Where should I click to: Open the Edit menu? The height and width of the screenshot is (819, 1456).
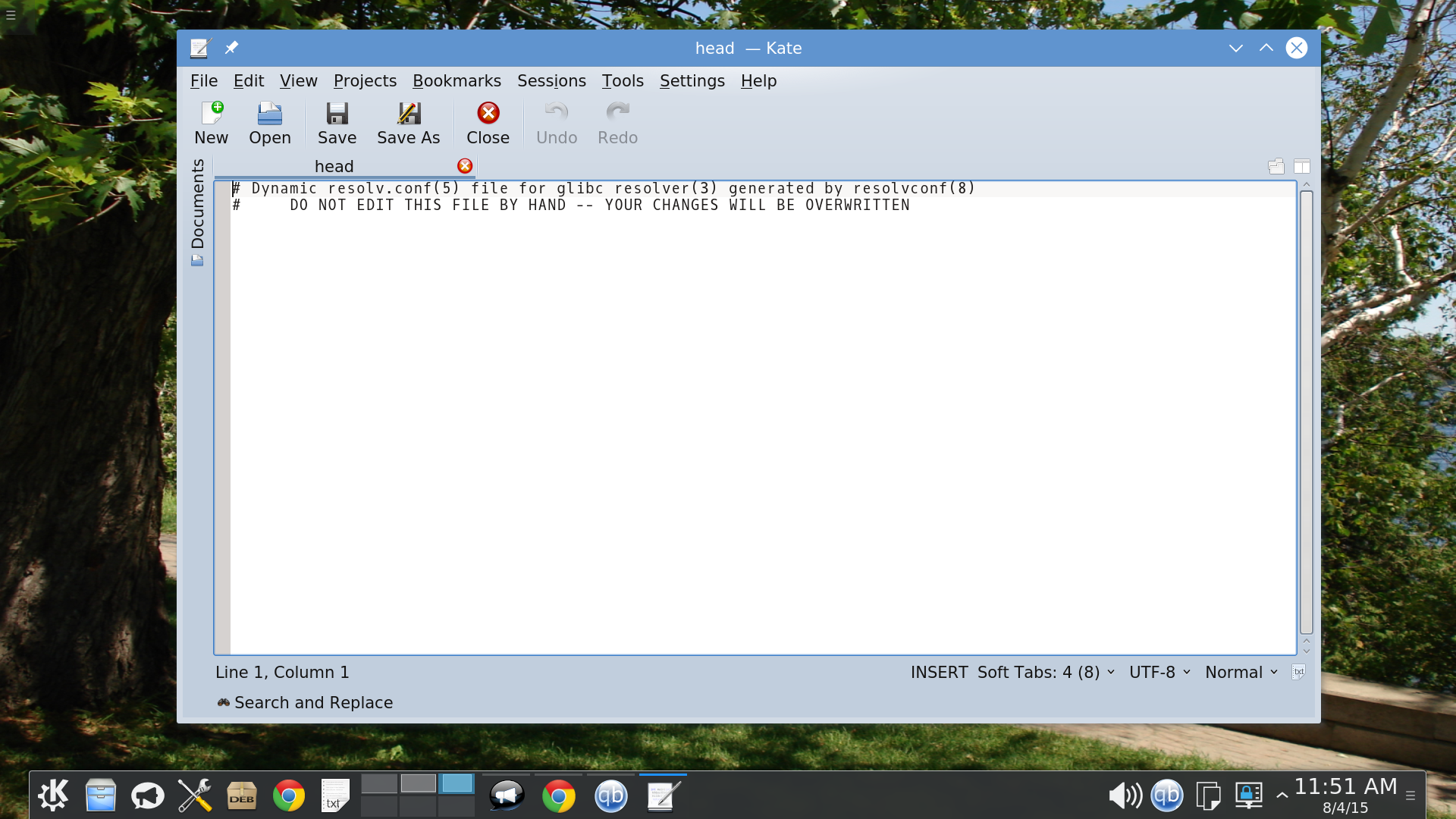(x=248, y=80)
